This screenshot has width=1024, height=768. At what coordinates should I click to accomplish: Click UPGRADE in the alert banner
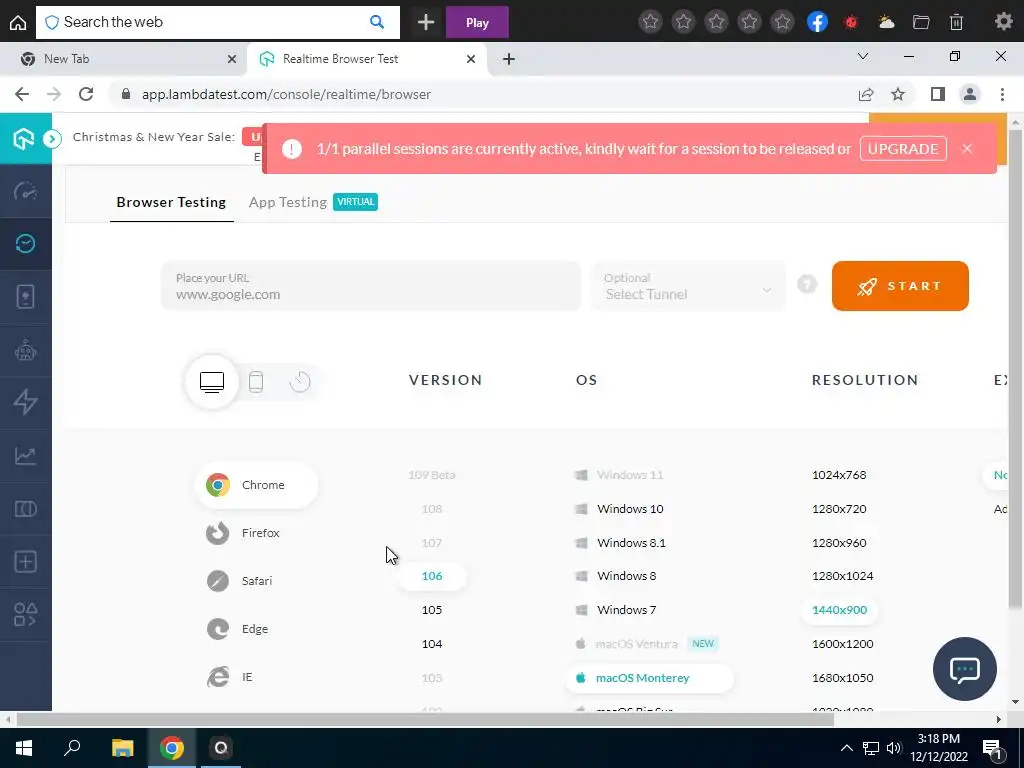coord(903,149)
